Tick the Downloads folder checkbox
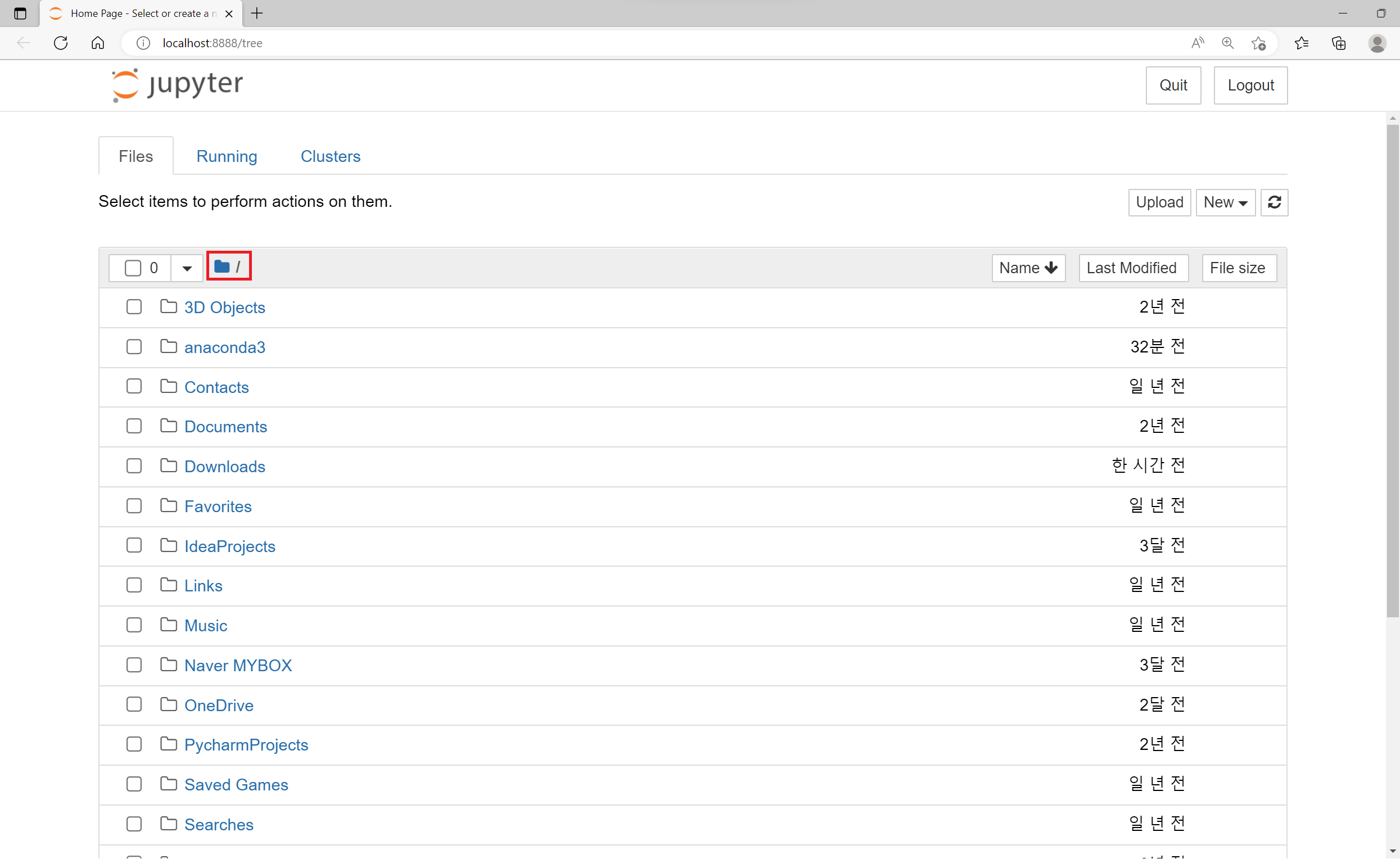This screenshot has height=859, width=1400. [134, 467]
